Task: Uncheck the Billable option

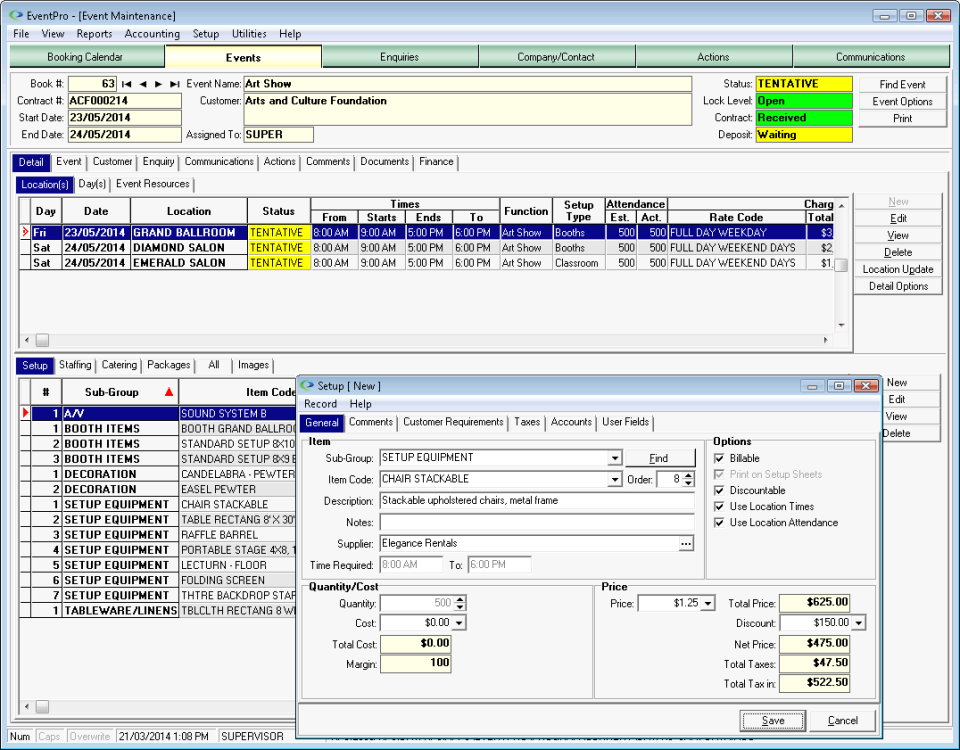Action: 719,459
